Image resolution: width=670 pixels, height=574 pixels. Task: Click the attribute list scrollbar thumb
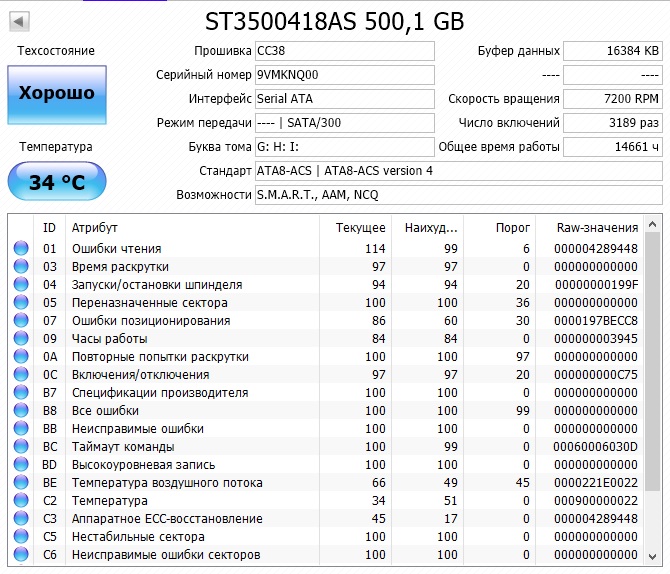click(x=652, y=362)
